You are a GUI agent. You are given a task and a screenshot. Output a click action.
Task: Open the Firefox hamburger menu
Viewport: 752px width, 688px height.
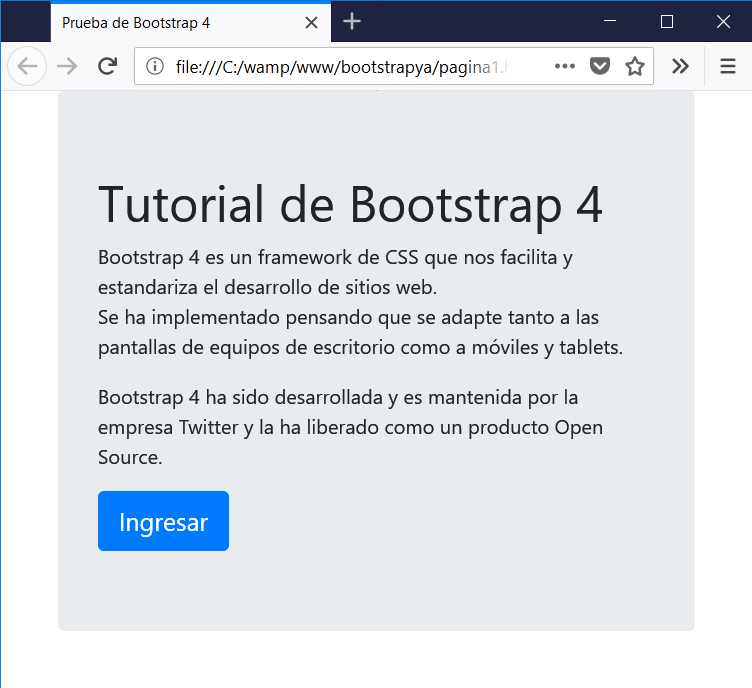pos(728,66)
